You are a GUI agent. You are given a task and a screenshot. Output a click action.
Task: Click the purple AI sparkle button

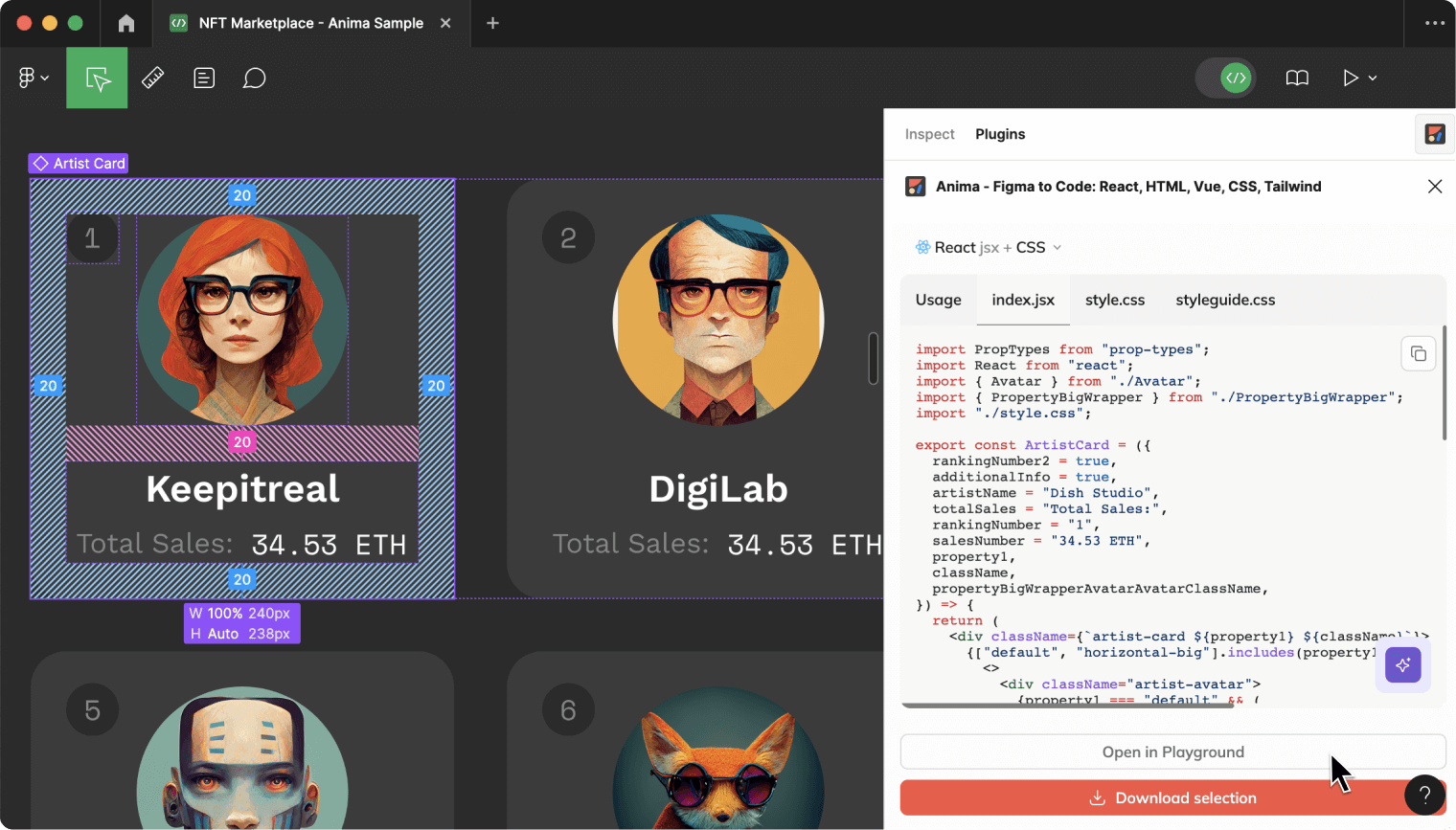tap(1402, 664)
